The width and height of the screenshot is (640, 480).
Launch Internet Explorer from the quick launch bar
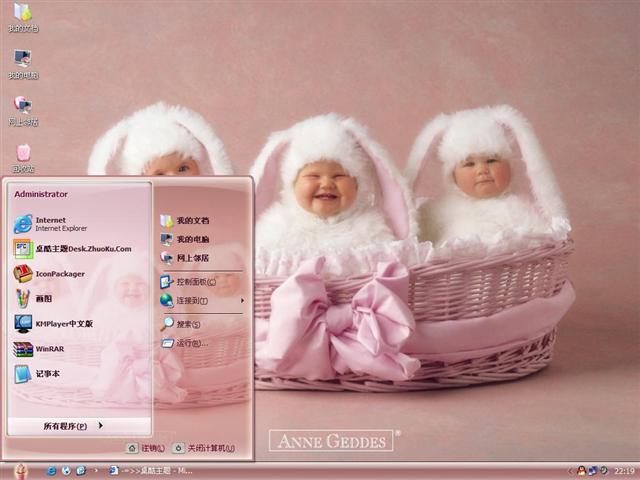coord(51,471)
